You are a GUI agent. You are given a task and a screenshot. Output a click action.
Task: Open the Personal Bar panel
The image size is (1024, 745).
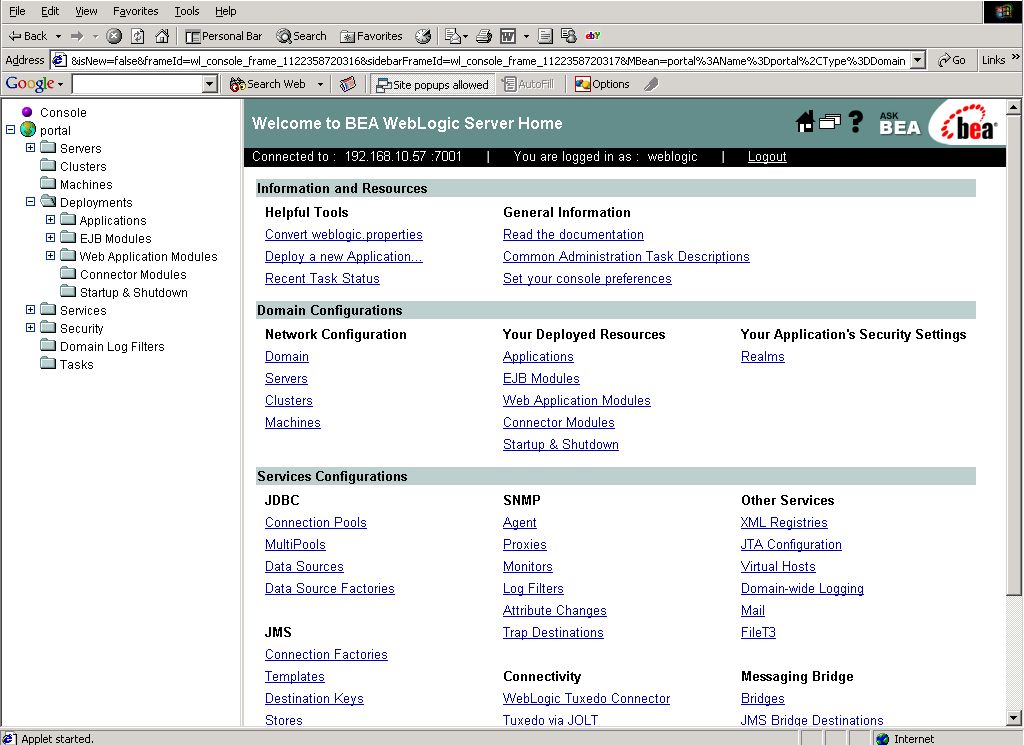tap(224, 36)
